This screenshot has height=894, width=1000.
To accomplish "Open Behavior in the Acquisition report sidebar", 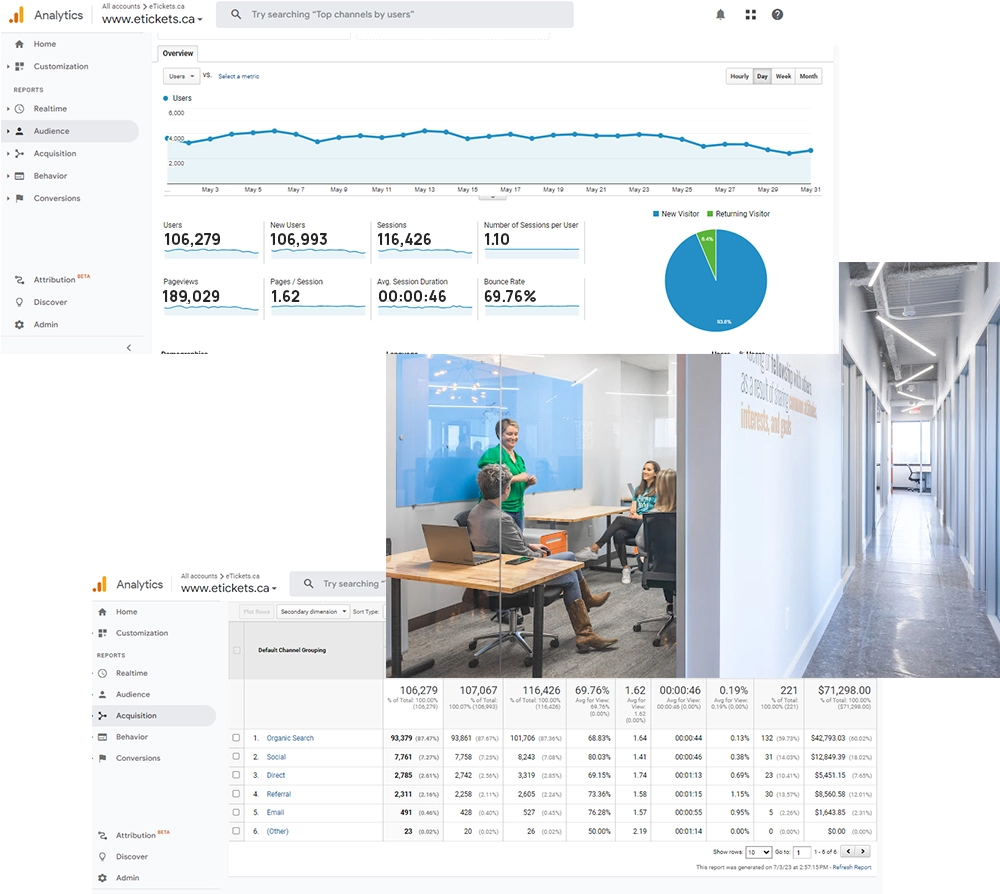I will (131, 736).
